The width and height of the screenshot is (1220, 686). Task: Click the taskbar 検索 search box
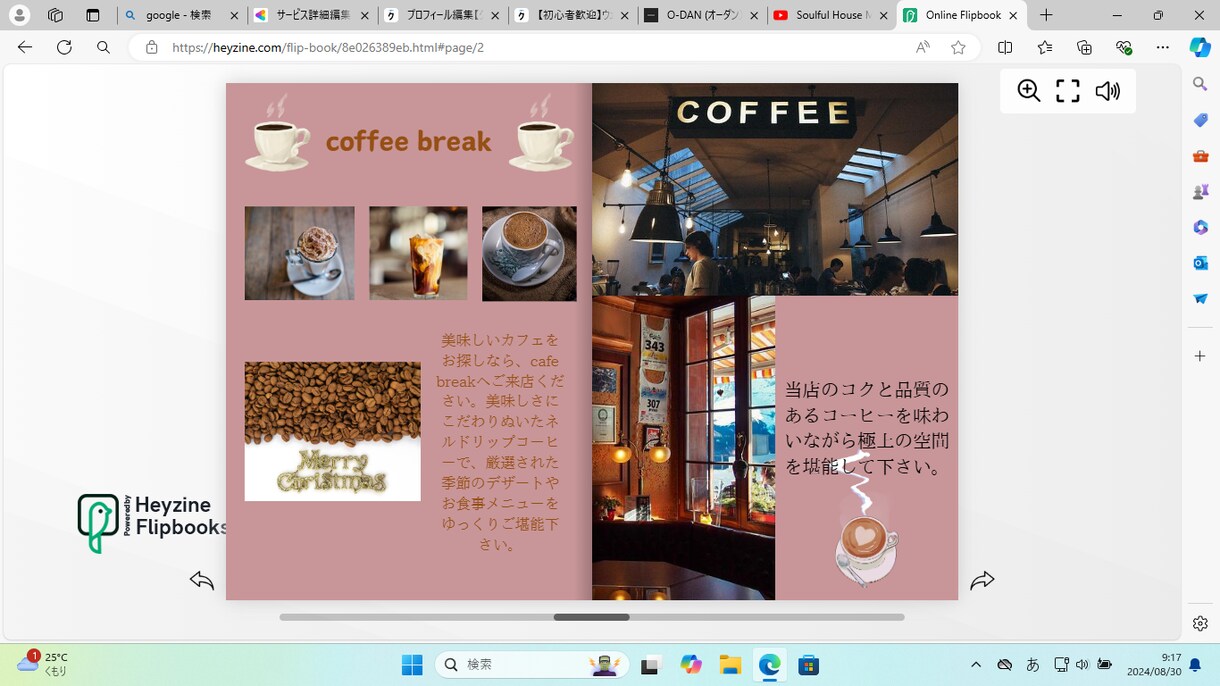532,665
